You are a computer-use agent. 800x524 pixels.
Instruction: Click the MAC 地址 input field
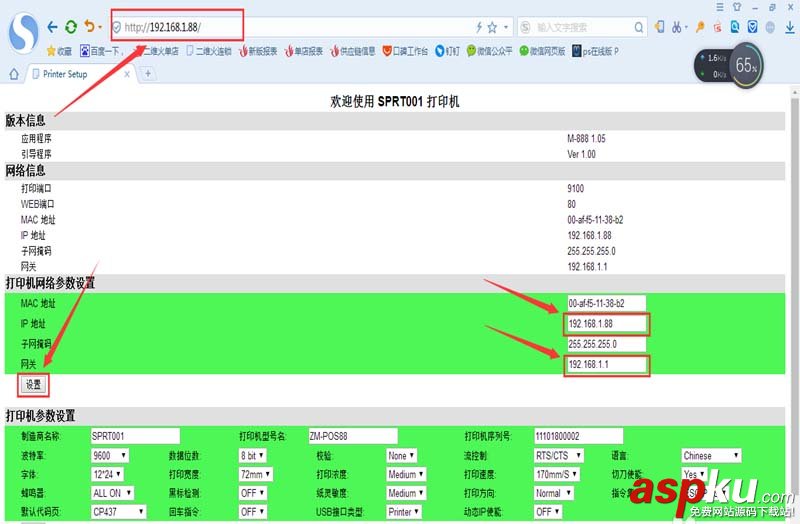606,303
